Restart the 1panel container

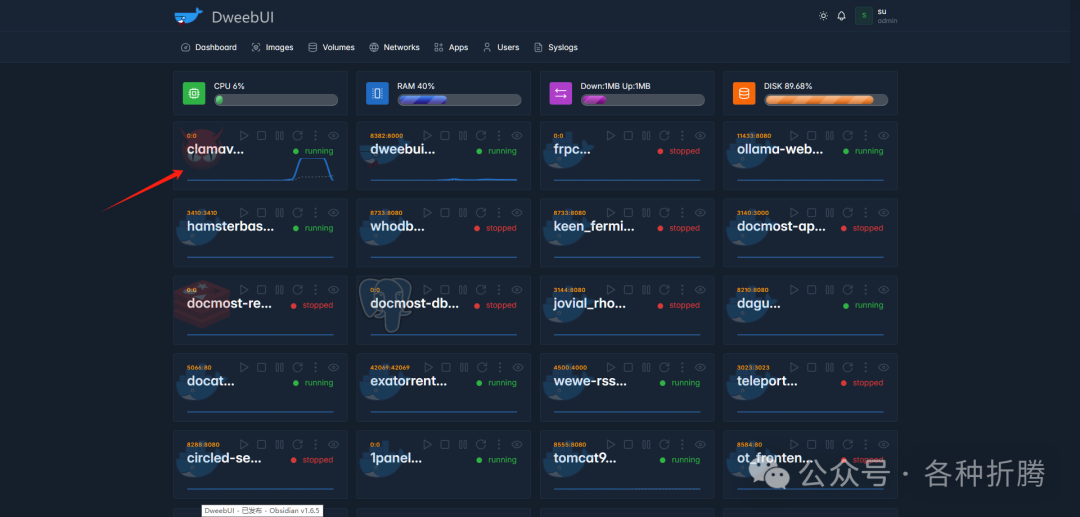pyautogui.click(x=481, y=445)
